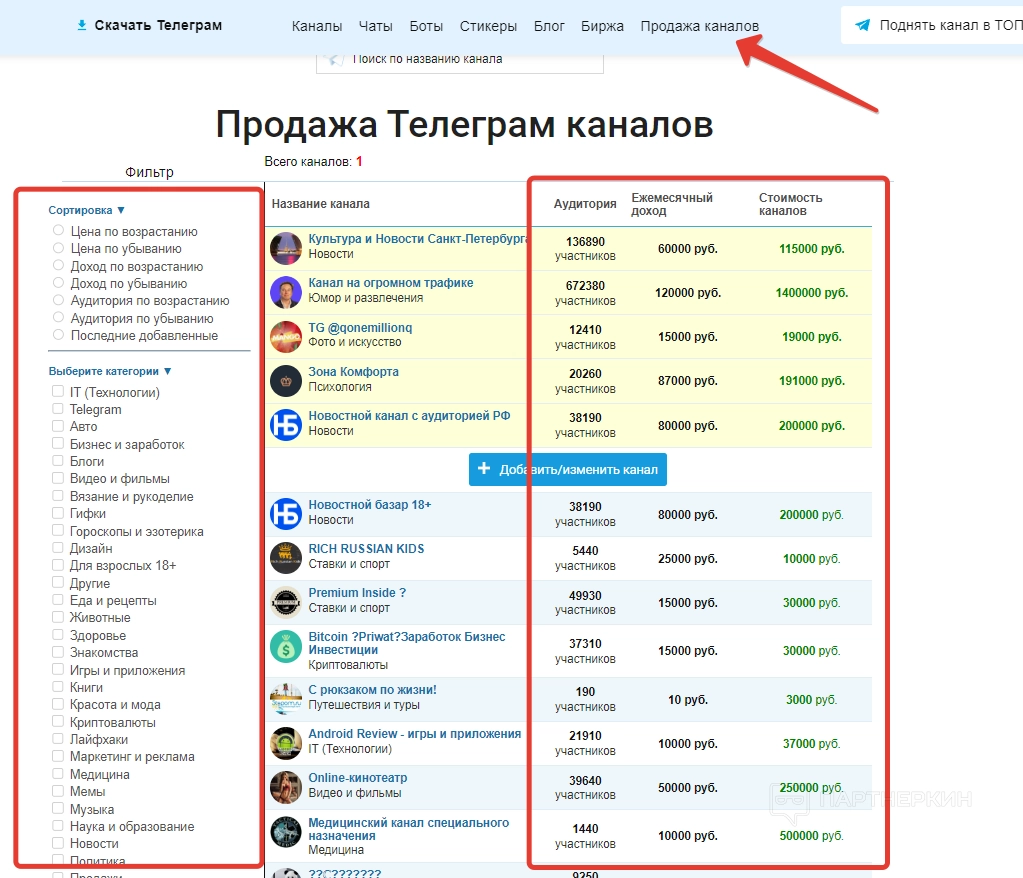Open RICH RUSSIAN KIDS channel link
1023x878 pixels.
pos(366,549)
